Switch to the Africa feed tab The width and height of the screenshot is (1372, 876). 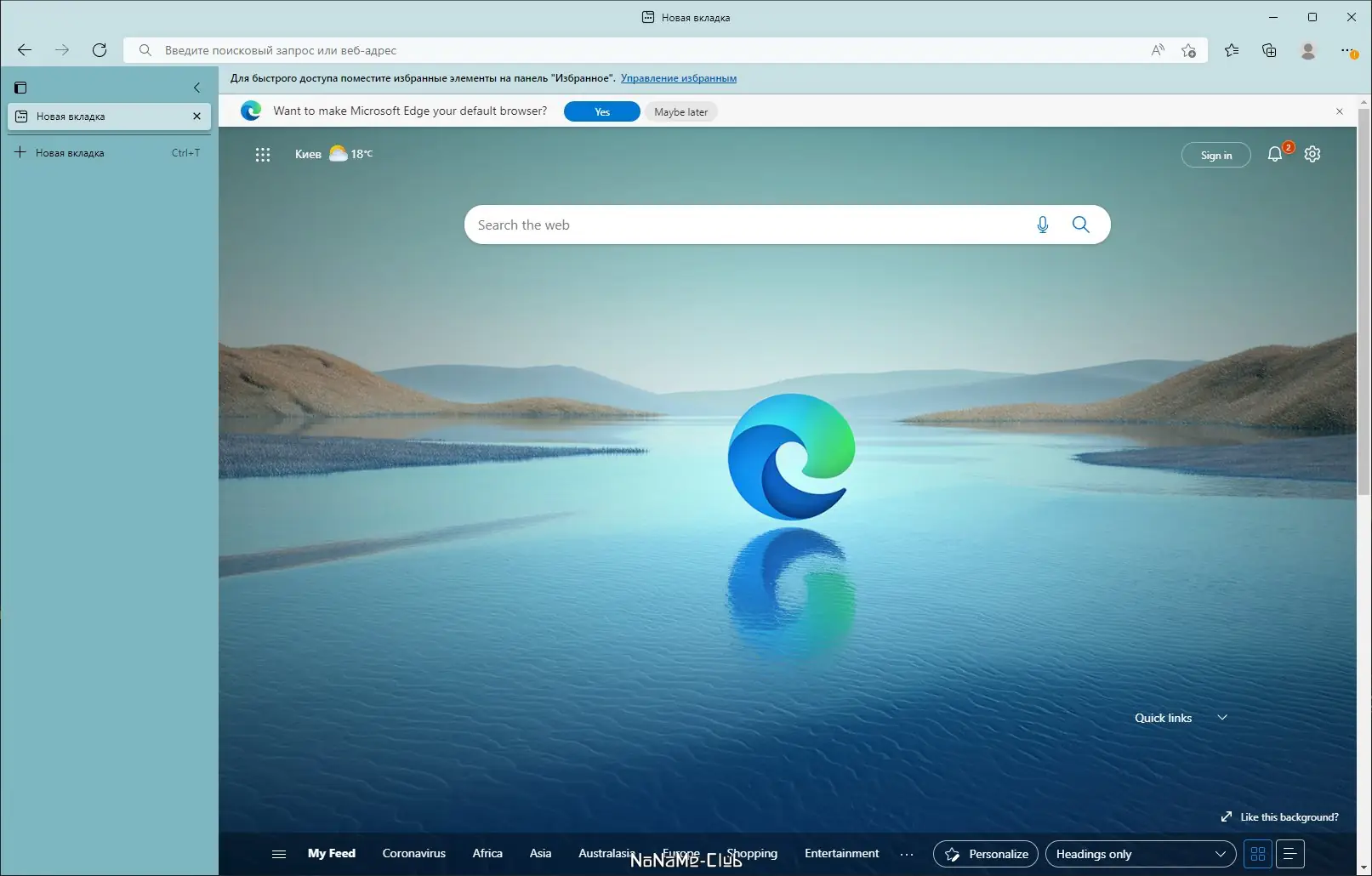[487, 853]
